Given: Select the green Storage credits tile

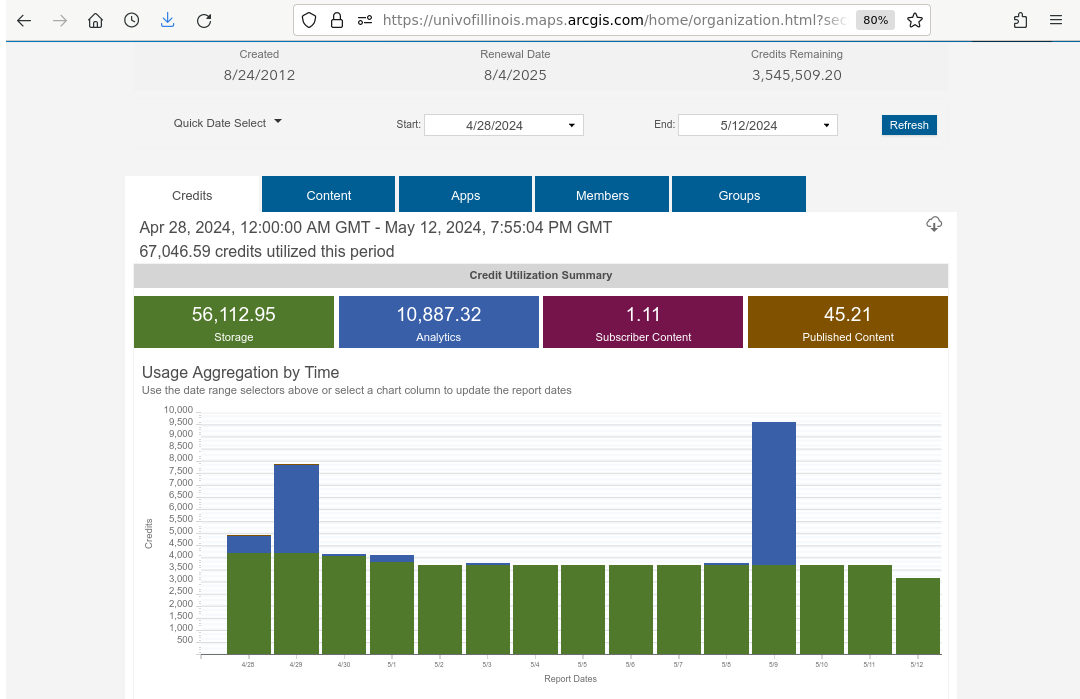Looking at the screenshot, I should (234, 322).
